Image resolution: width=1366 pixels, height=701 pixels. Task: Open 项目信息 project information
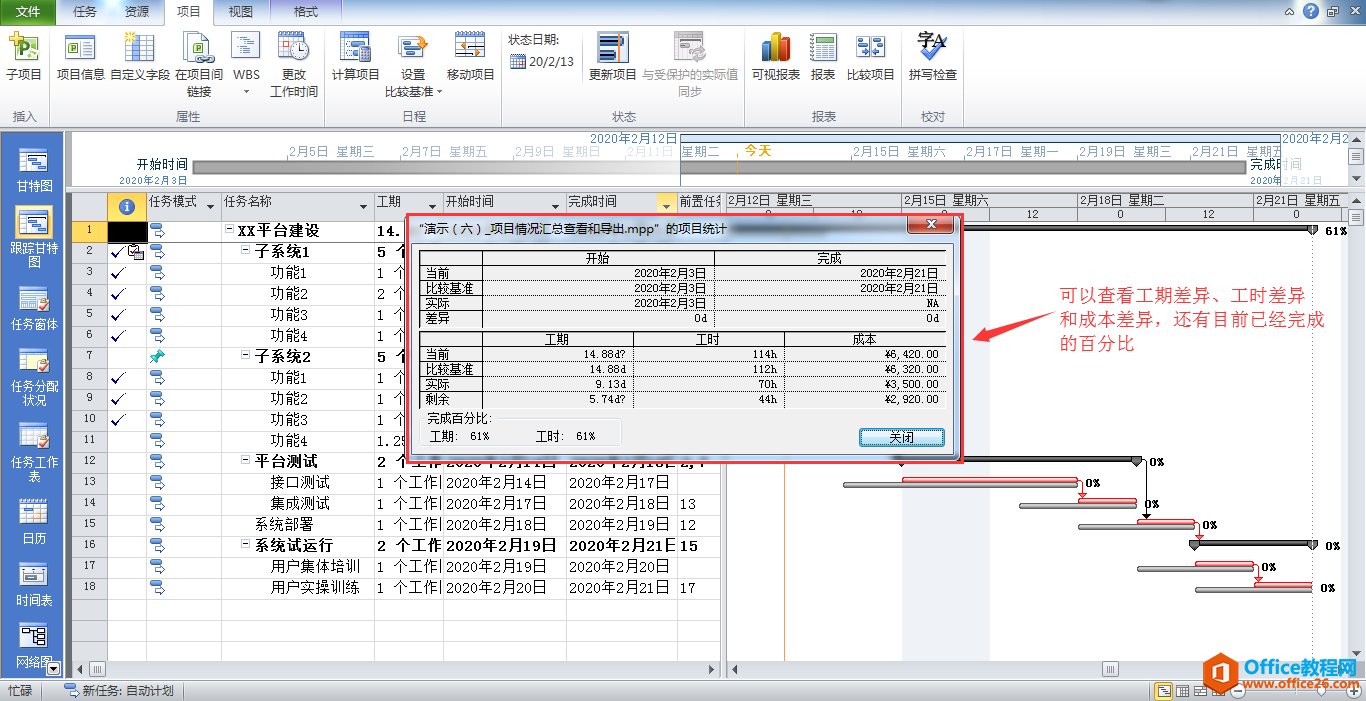80,56
